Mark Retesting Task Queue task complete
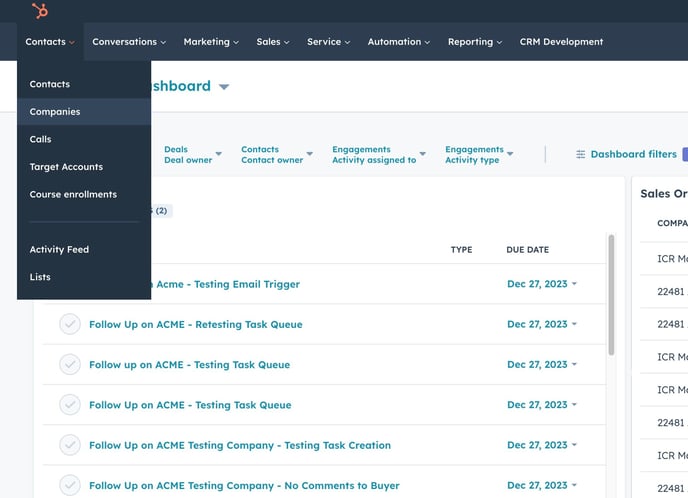The width and height of the screenshot is (688, 498). pyautogui.click(x=69, y=325)
